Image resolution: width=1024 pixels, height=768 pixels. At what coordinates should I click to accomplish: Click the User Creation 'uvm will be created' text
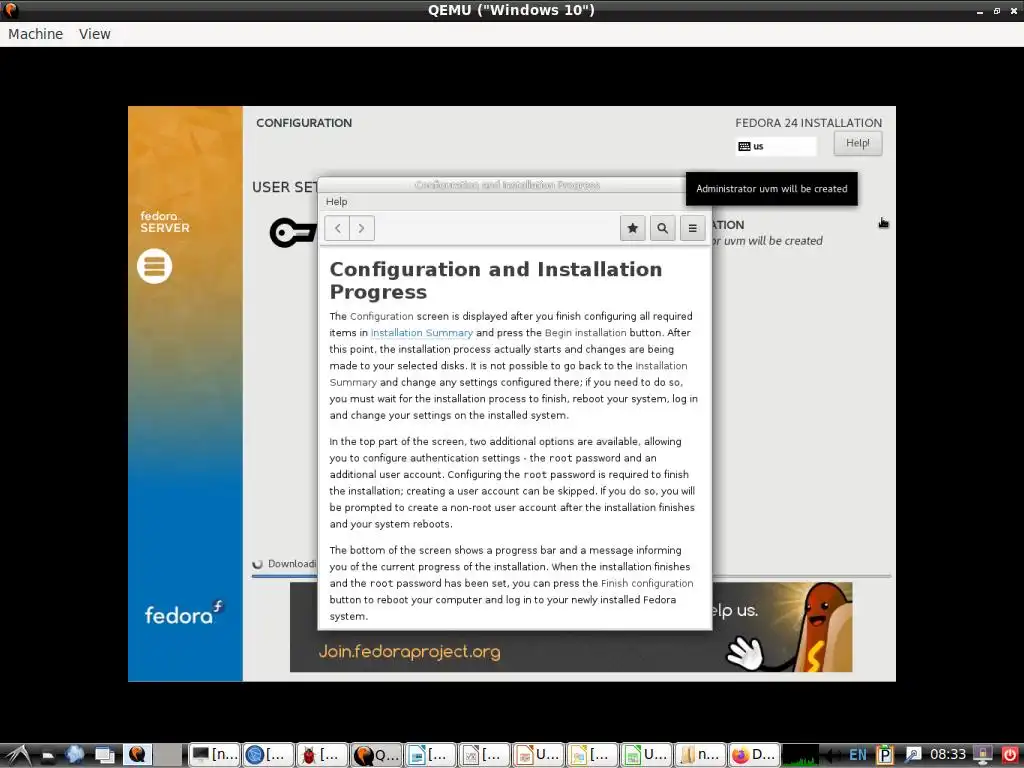point(767,241)
